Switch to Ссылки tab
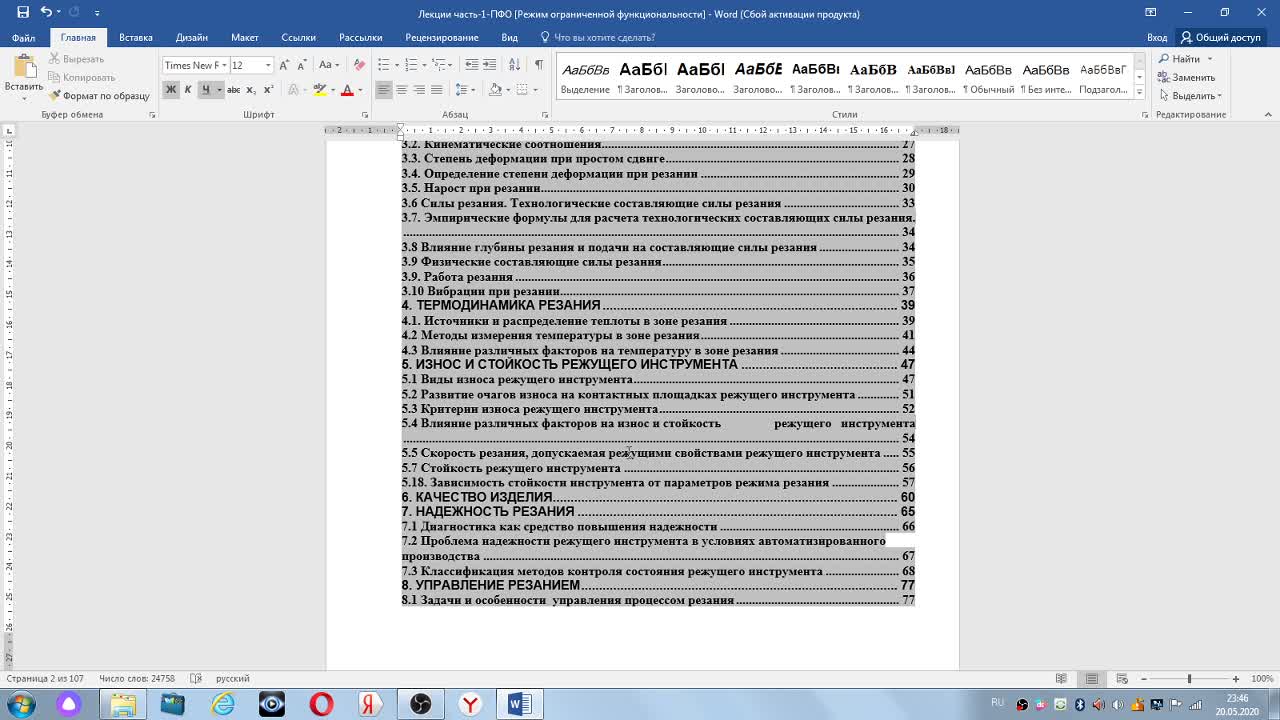1280x720 pixels. [298, 37]
